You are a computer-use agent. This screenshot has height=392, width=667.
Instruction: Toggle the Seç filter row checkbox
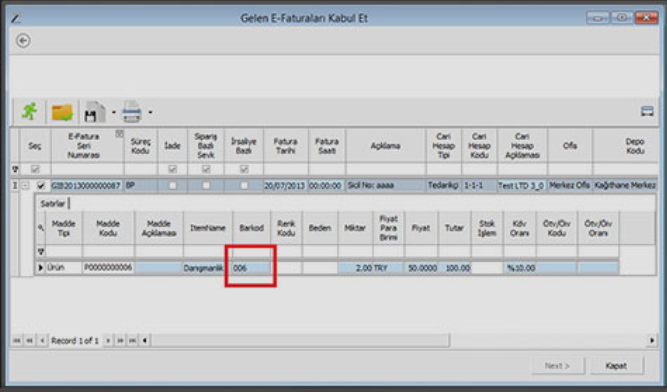point(35,169)
